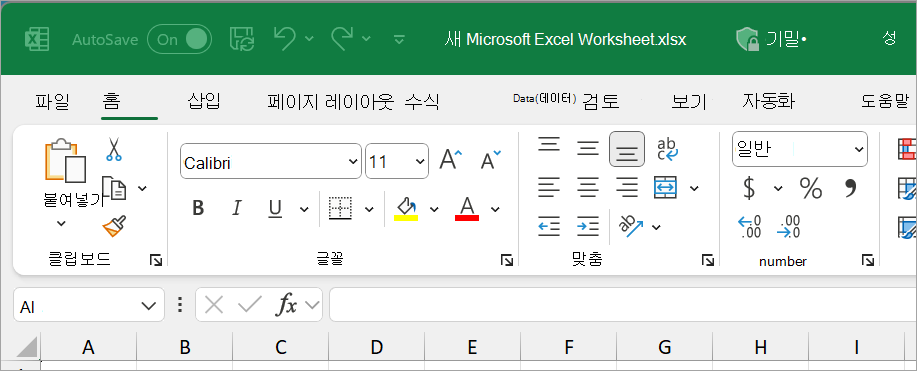Screen dimensions: 917x371
Task: Expand paste options arrow below 붙여넣기
Action: (x=61, y=223)
